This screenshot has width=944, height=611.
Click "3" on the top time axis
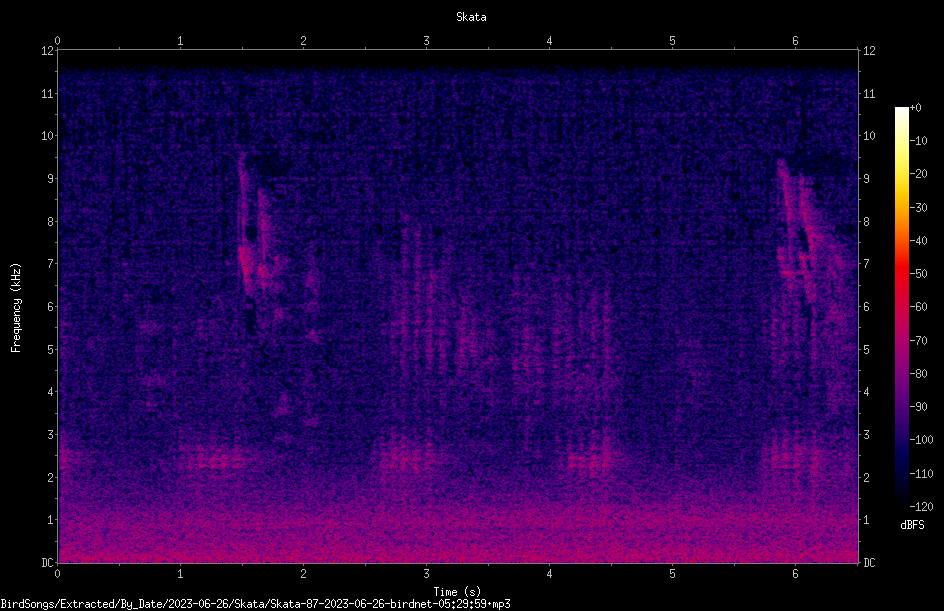pos(426,41)
